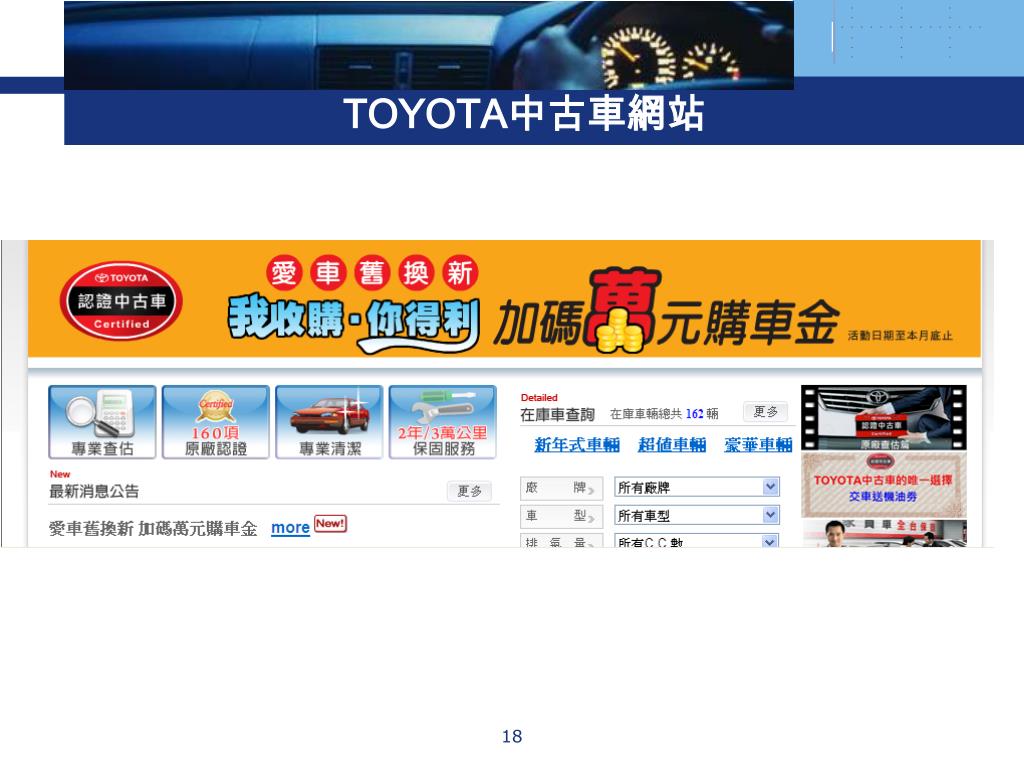Click the 在庫車查詢 heading

[557, 415]
